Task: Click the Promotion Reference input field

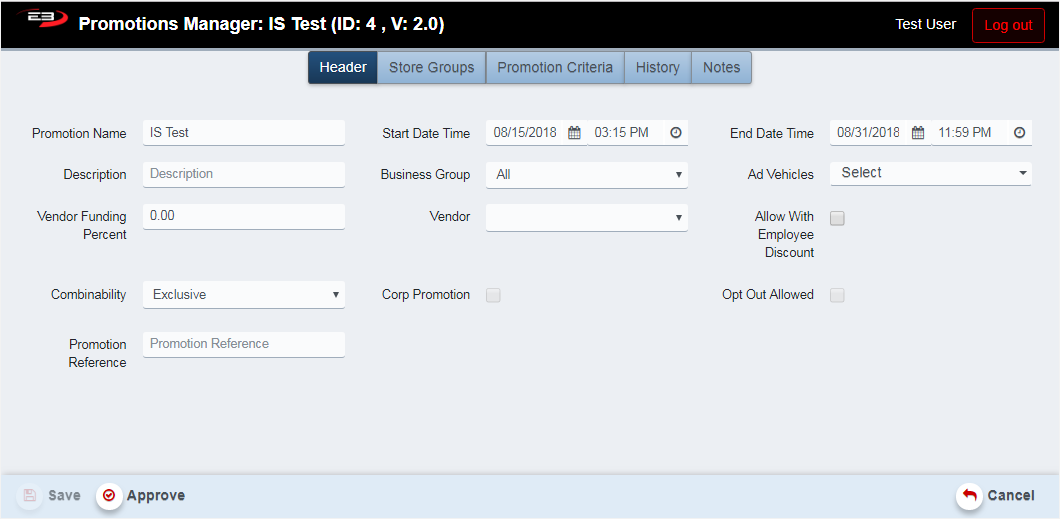Action: click(x=243, y=344)
